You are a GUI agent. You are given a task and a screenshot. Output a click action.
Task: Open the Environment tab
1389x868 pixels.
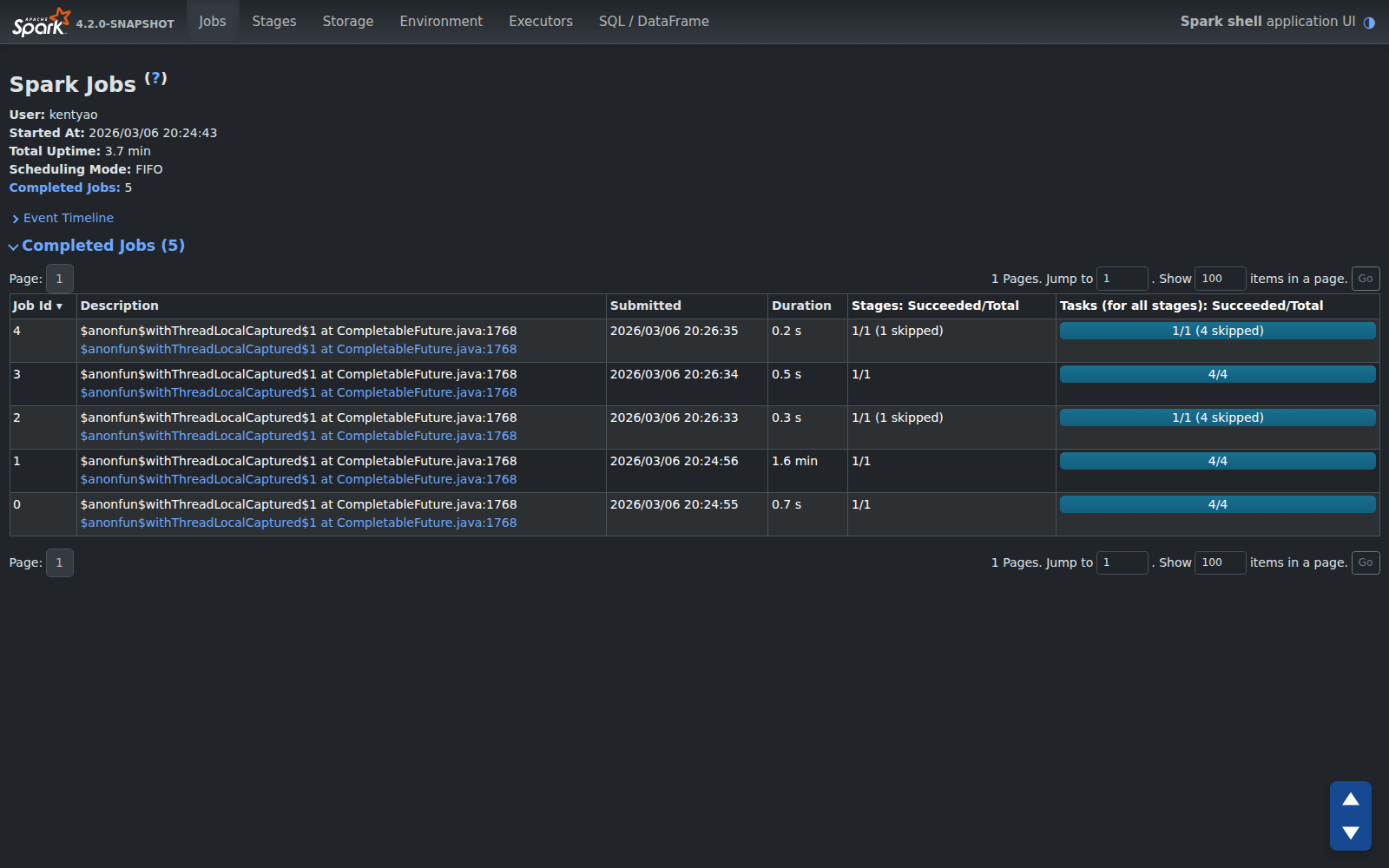coord(441,22)
